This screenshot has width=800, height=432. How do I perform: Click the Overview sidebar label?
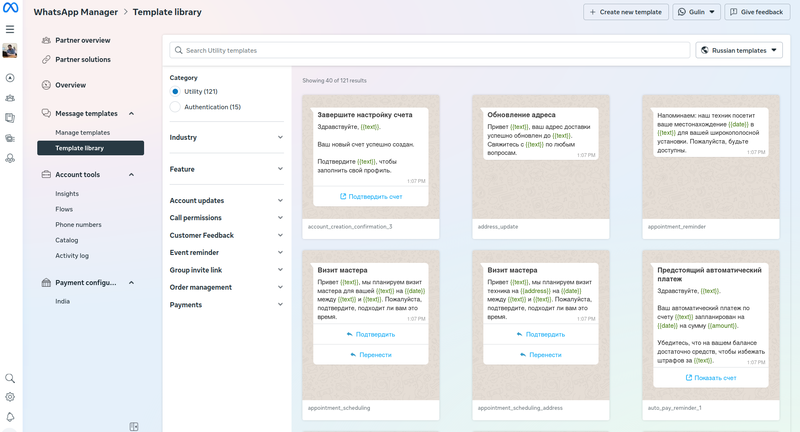coord(70,85)
